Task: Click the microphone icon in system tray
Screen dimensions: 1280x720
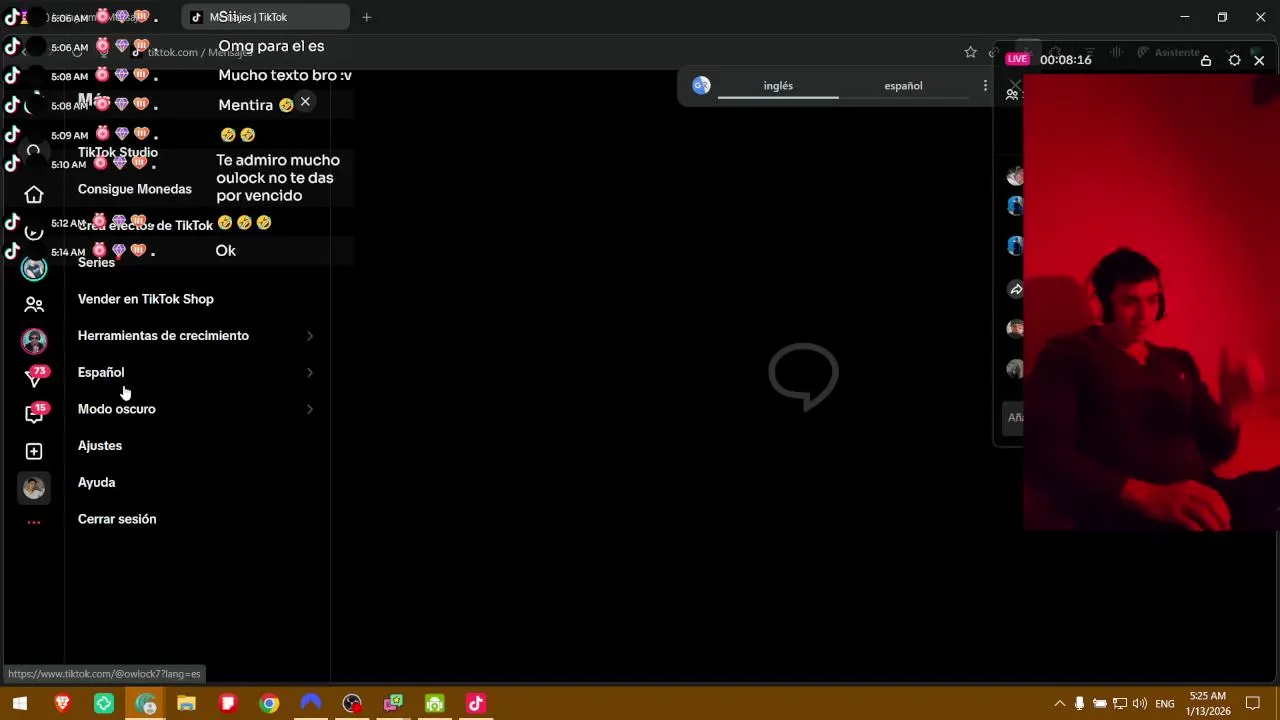Action: tap(1079, 704)
